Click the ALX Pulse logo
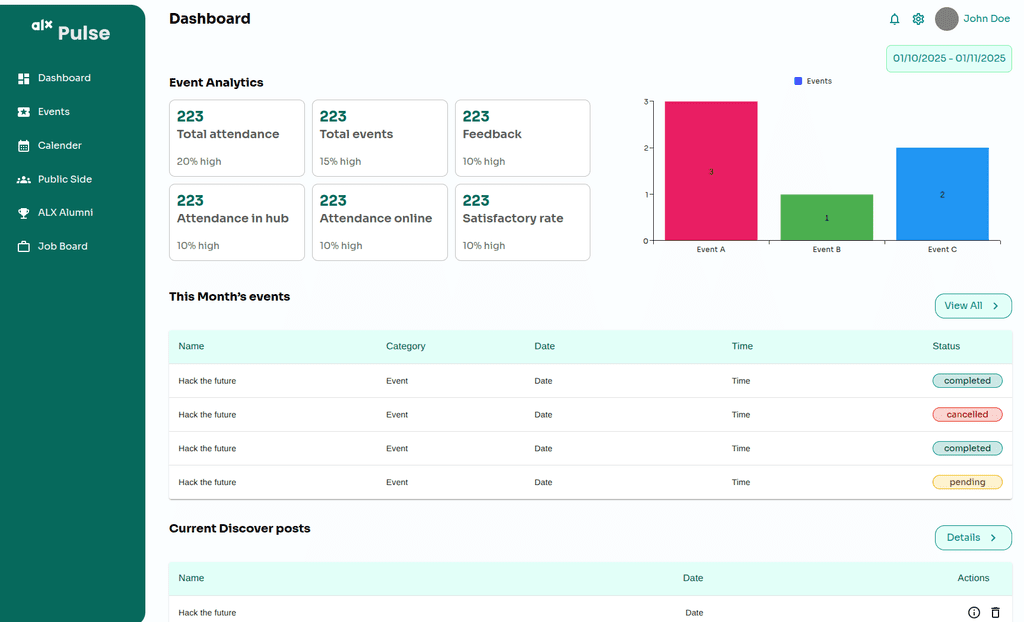Image resolution: width=1024 pixels, height=622 pixels. pyautogui.click(x=71, y=31)
